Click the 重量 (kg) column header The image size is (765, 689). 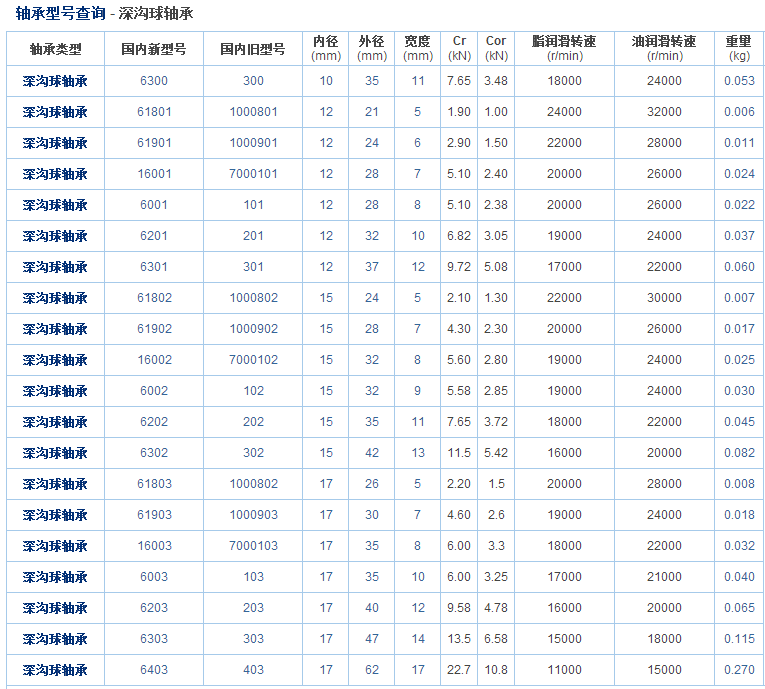(739, 48)
